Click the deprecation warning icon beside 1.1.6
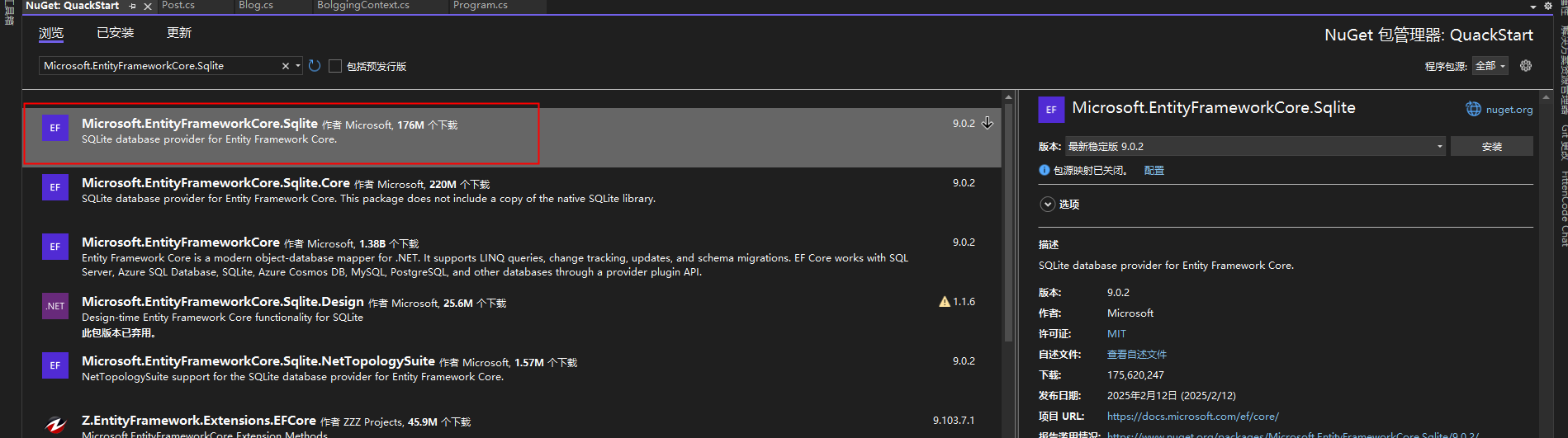 [x=945, y=302]
